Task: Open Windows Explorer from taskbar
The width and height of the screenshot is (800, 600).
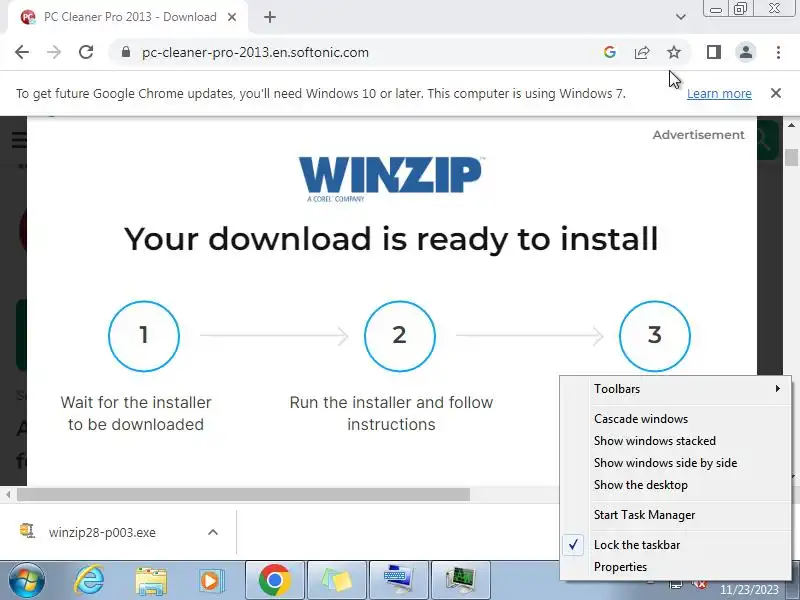Action: [x=151, y=581]
